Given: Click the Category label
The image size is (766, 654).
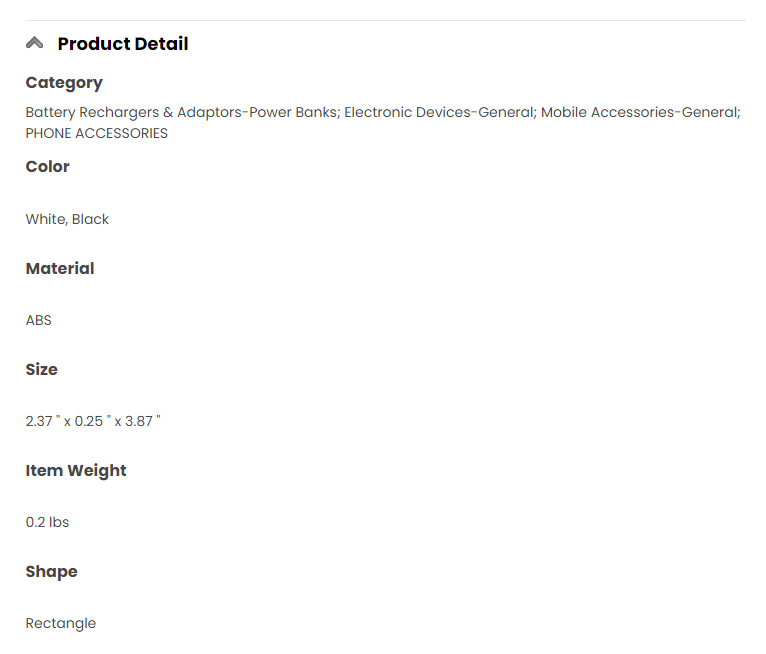Looking at the screenshot, I should click(x=64, y=83).
